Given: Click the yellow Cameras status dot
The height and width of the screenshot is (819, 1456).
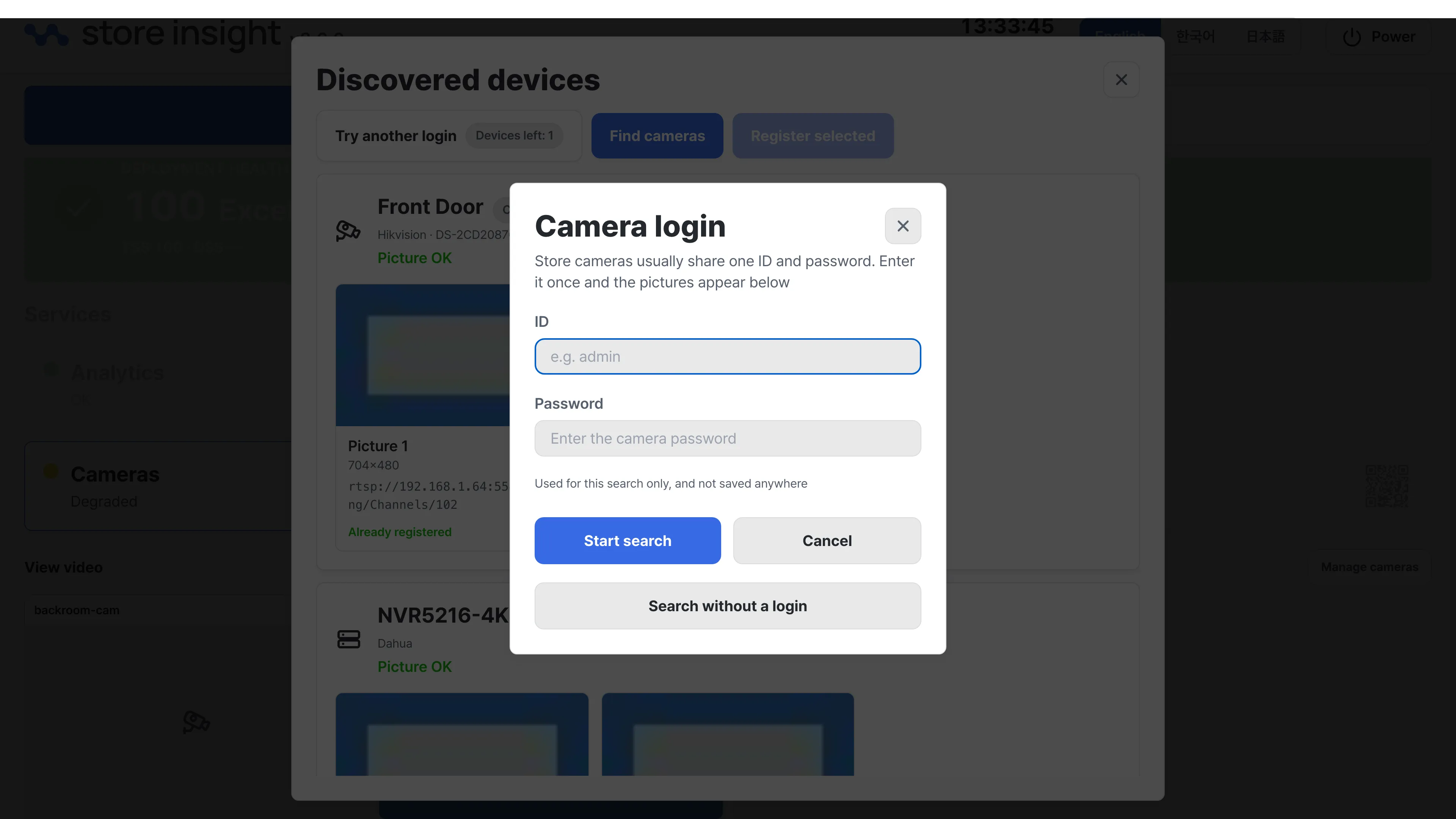Looking at the screenshot, I should (x=51, y=471).
